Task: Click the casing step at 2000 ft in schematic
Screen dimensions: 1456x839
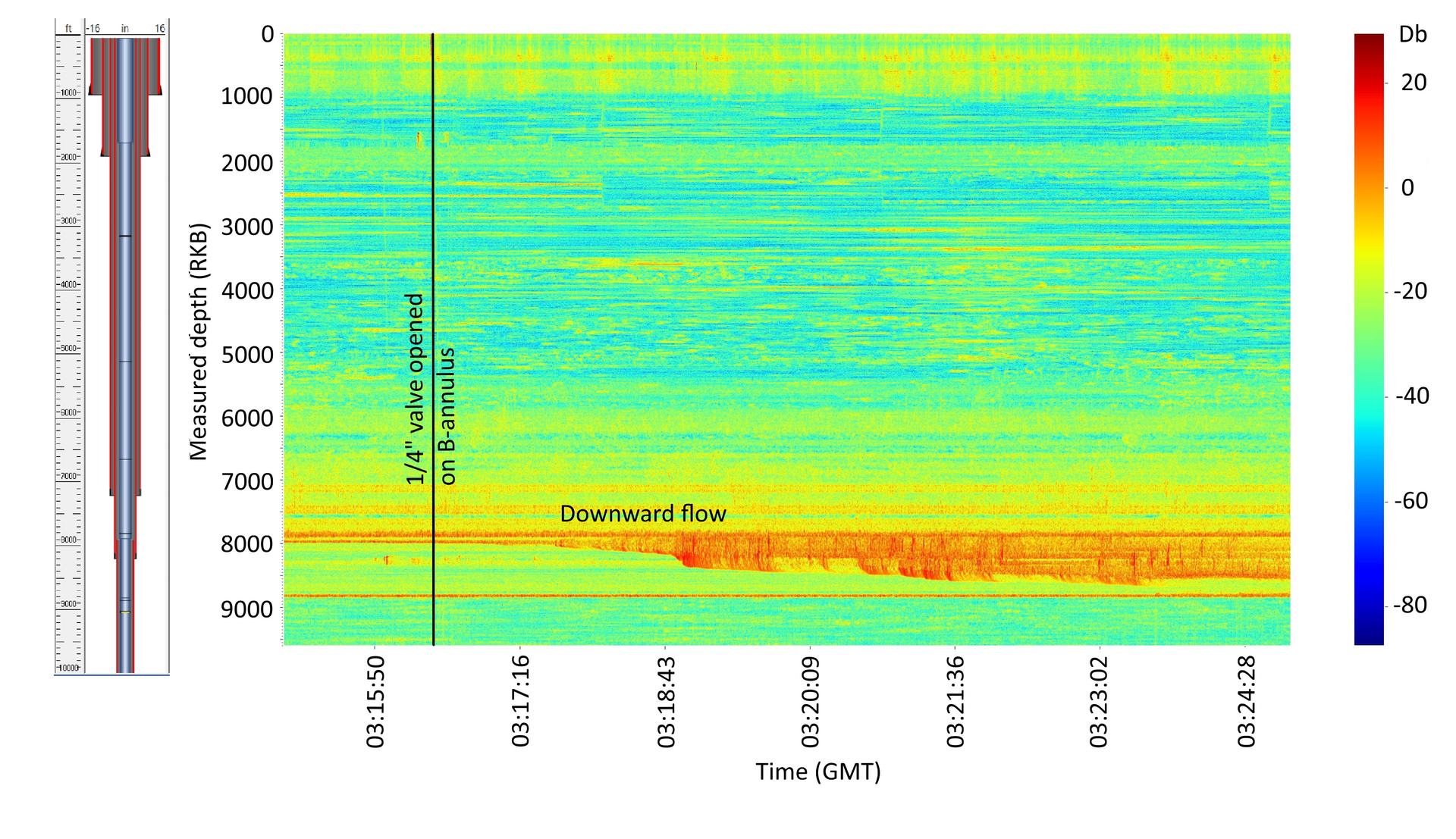Action: coord(104,153)
